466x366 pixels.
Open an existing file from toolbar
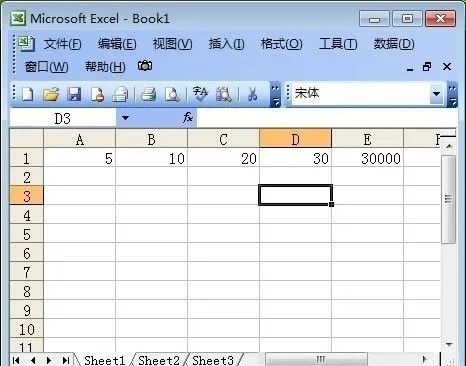pos(51,94)
